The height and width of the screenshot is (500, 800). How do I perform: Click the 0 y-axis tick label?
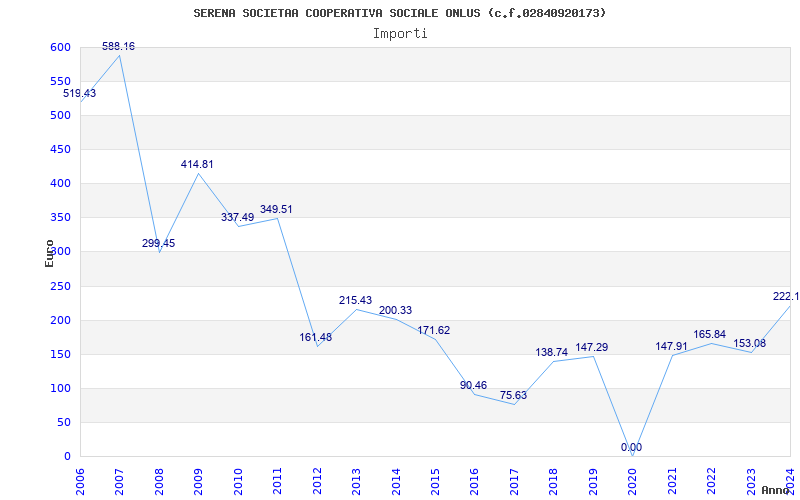pyautogui.click(x=66, y=456)
